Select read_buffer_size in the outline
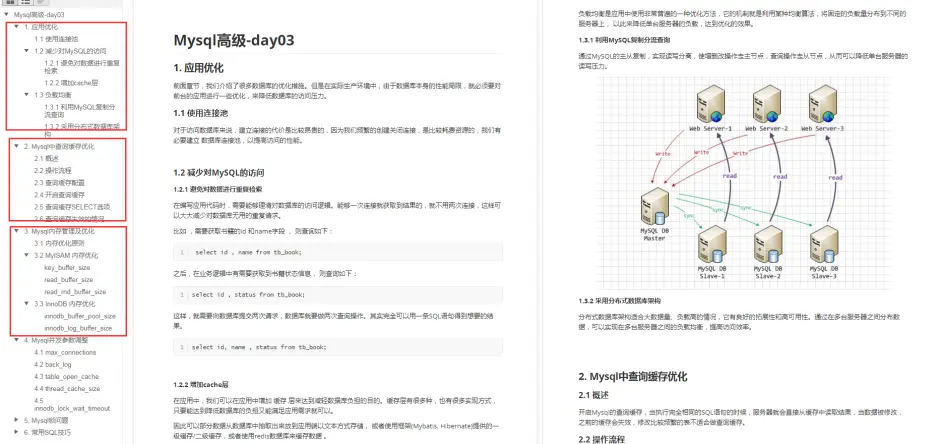The height and width of the screenshot is (444, 942). (x=68, y=279)
